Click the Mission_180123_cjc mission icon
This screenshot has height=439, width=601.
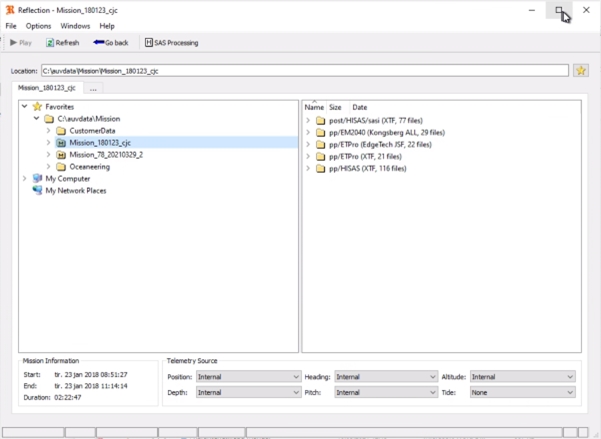pyautogui.click(x=61, y=143)
